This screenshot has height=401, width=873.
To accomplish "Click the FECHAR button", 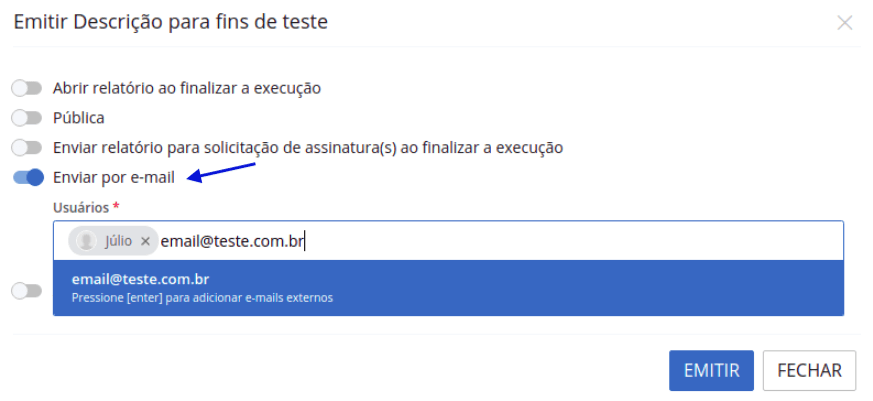I will coord(809,370).
